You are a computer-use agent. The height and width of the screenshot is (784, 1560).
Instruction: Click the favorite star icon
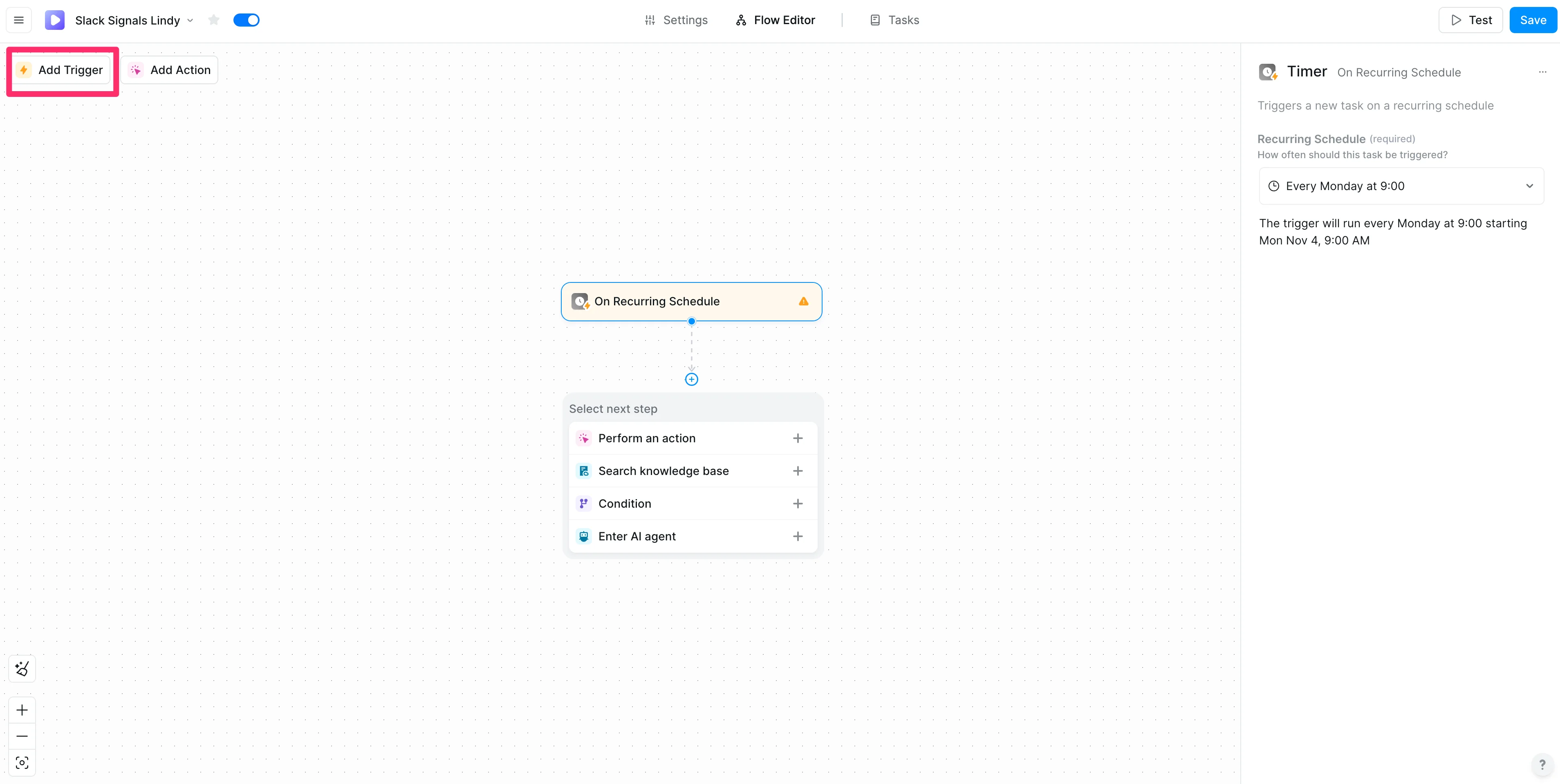pos(213,20)
